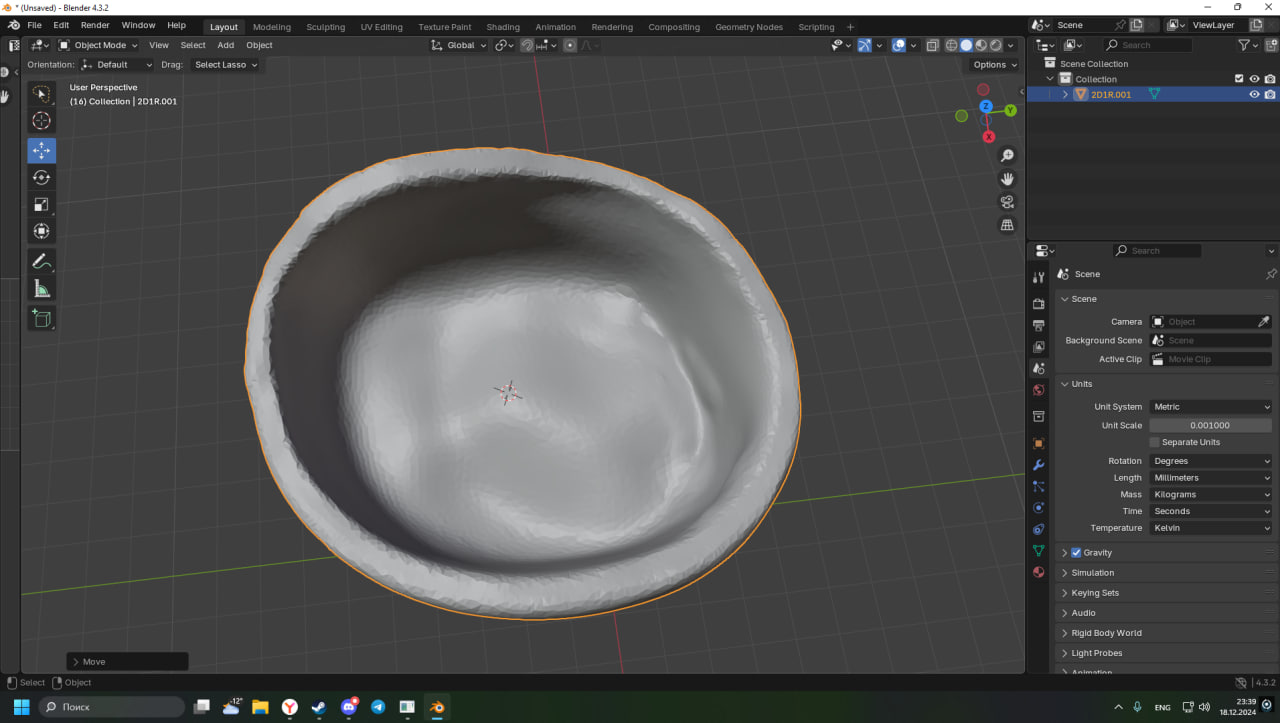1280x723 pixels.
Task: Open the Length units dropdown
Action: (1210, 478)
